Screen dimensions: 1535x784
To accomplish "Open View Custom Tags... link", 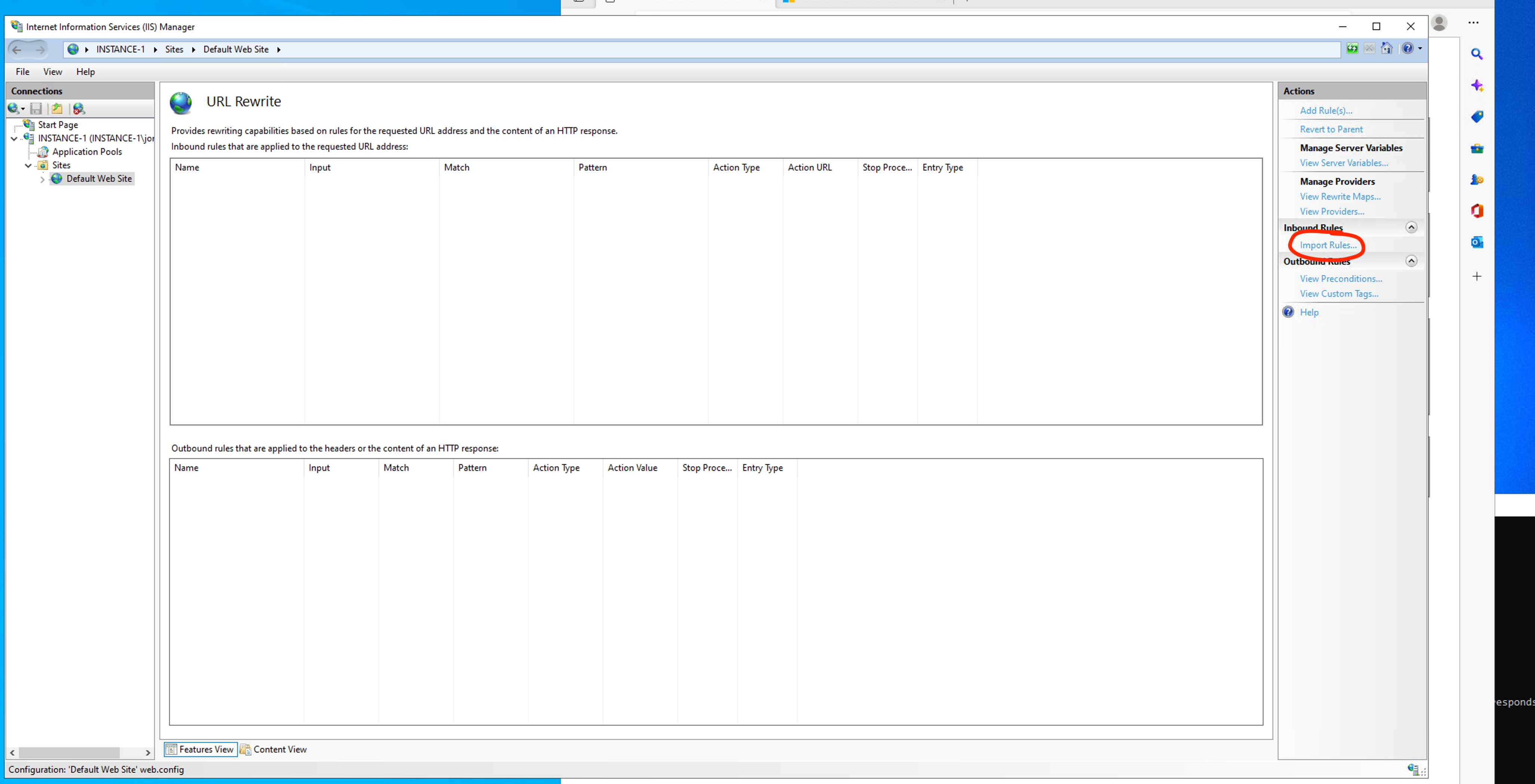I will coord(1339,294).
